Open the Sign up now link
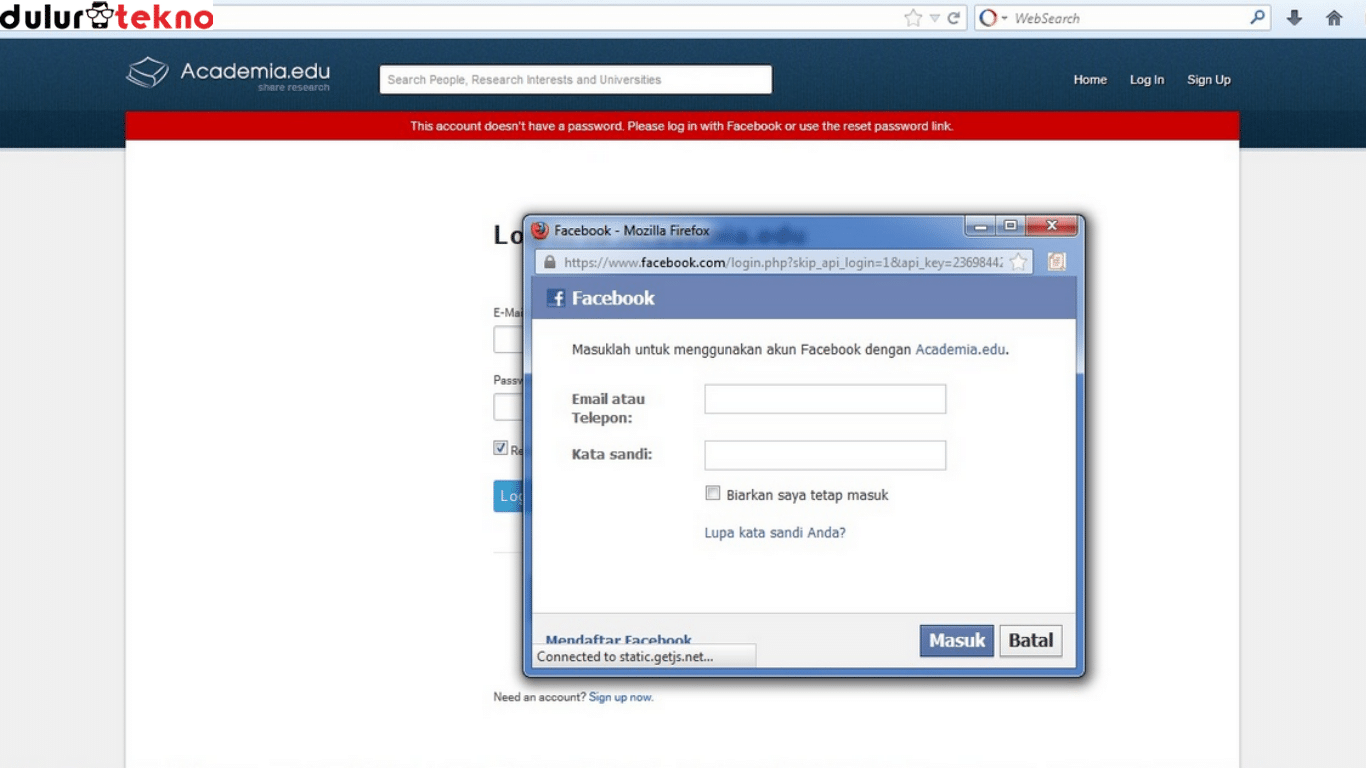1366x768 pixels. 621,697
